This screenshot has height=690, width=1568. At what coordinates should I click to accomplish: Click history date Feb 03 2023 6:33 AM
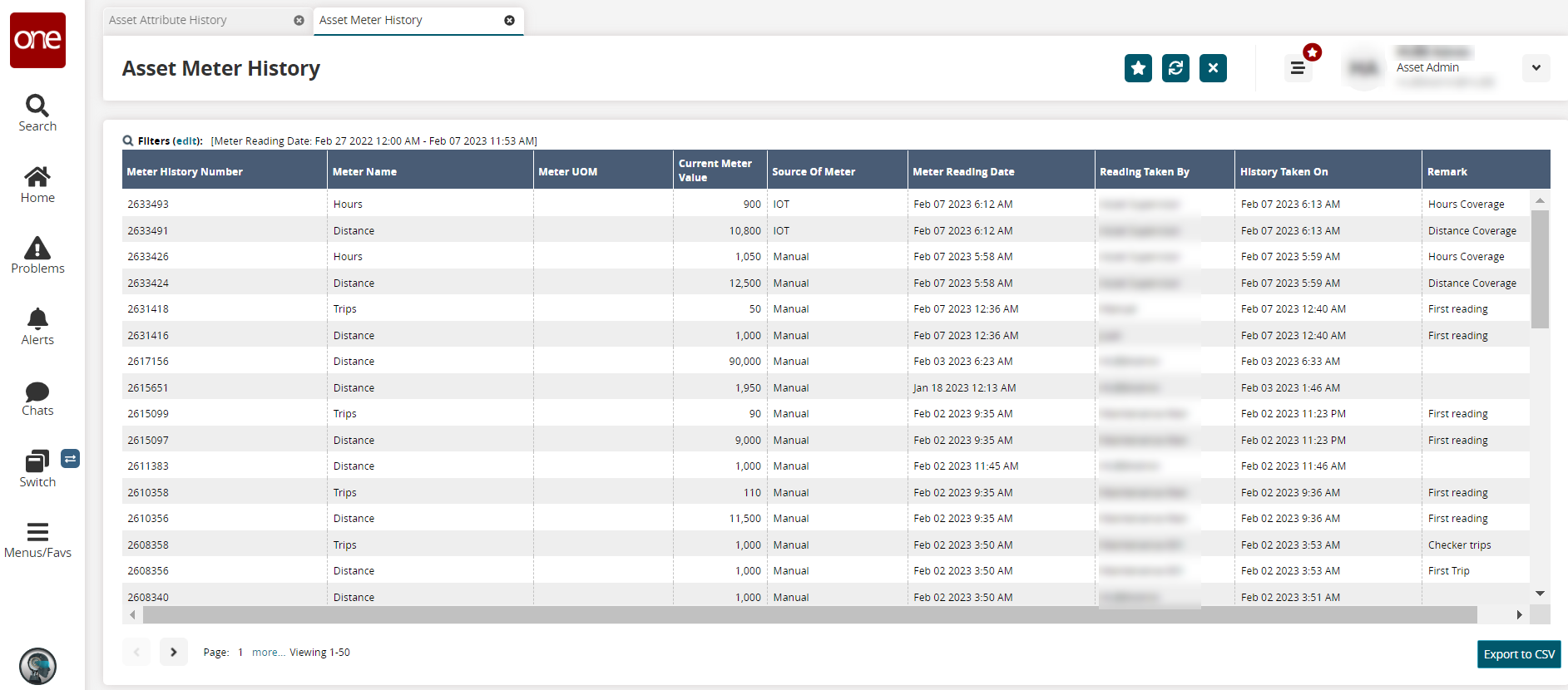(x=1290, y=362)
